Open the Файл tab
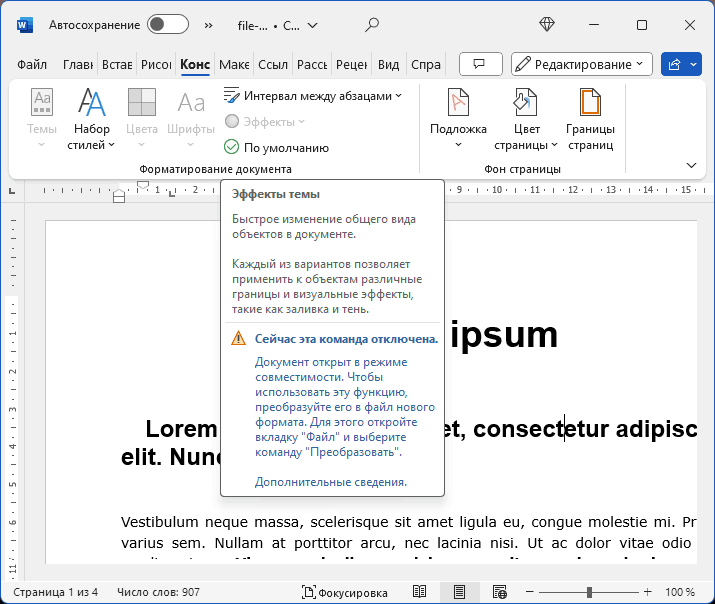 (32, 65)
